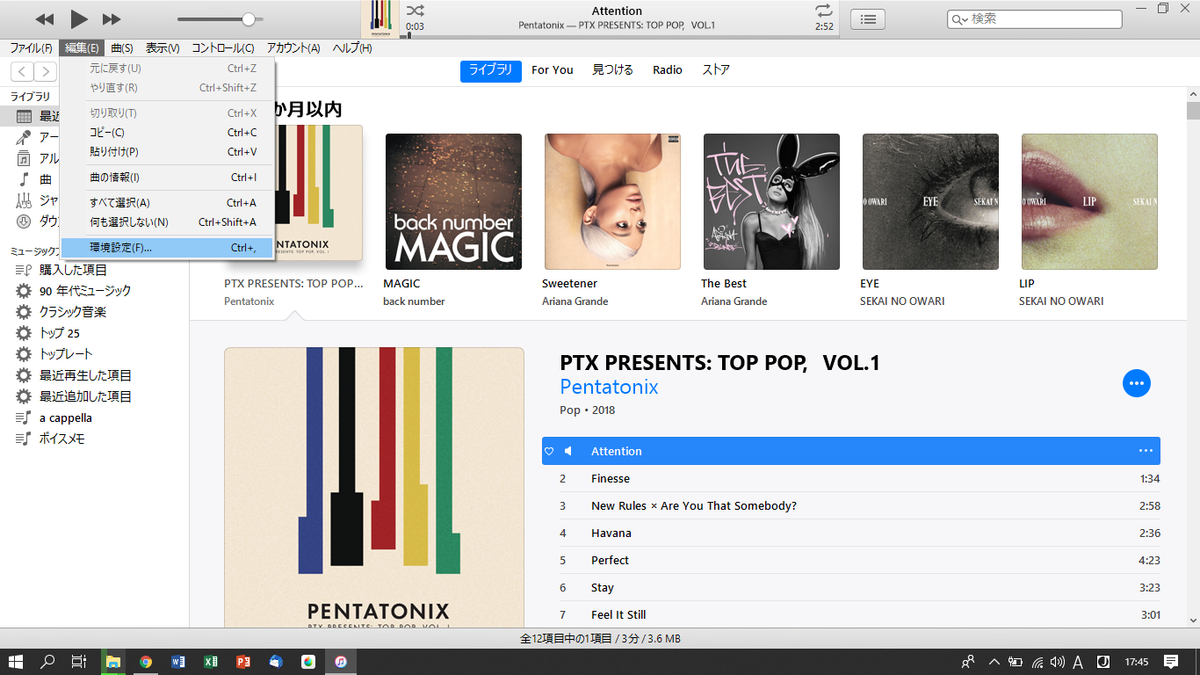Open Excel from the taskbar

pos(211,661)
